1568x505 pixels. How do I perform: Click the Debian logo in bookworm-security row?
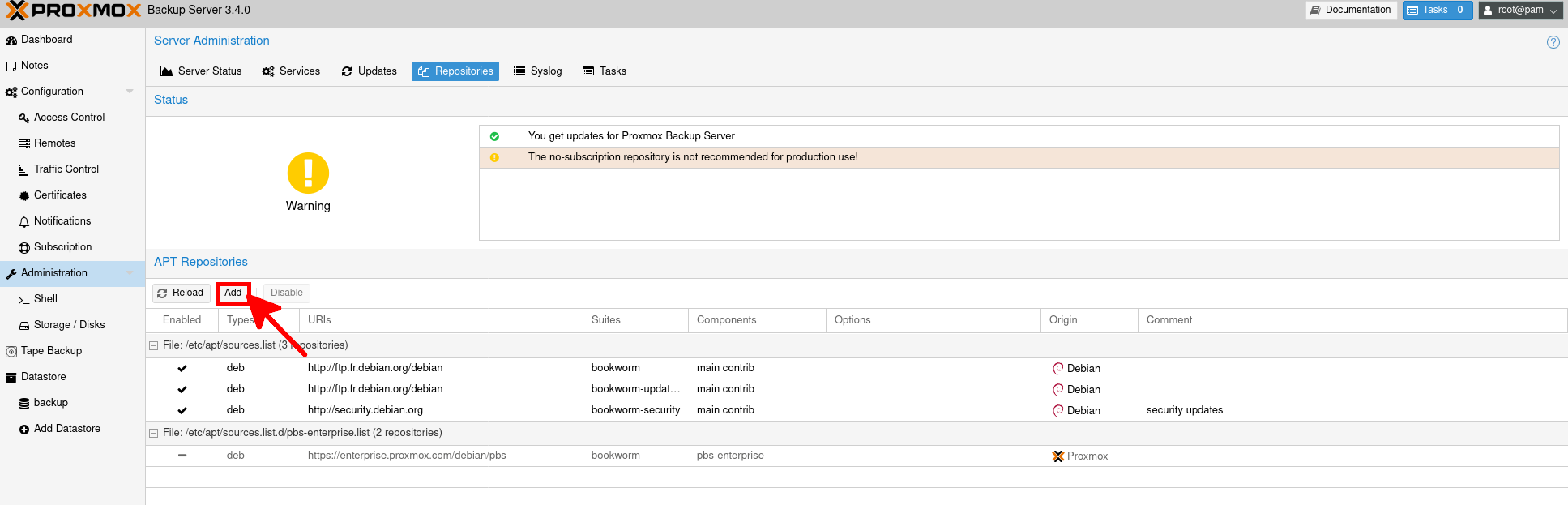1057,410
